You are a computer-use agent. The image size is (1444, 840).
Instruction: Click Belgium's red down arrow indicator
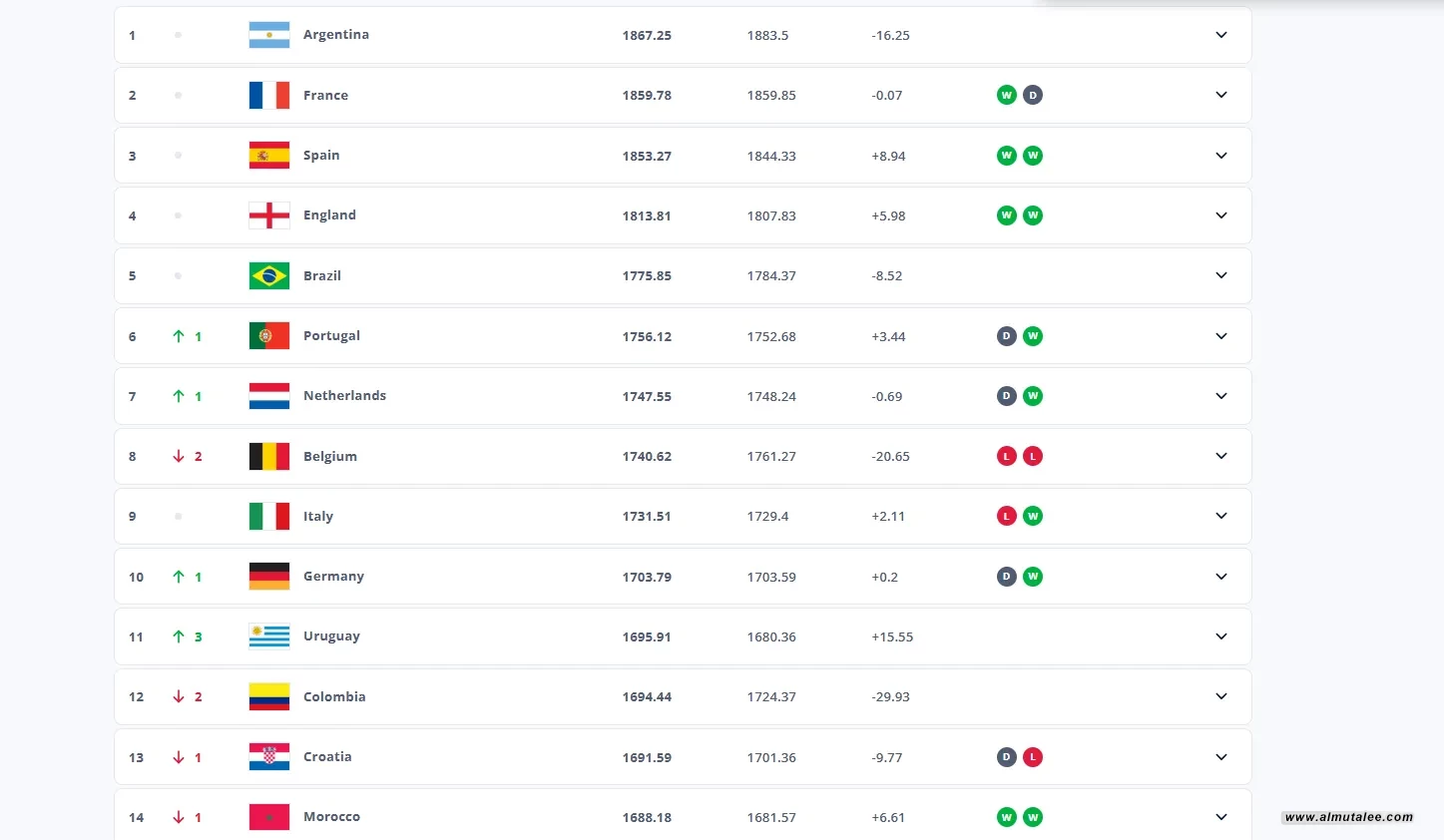coord(179,457)
